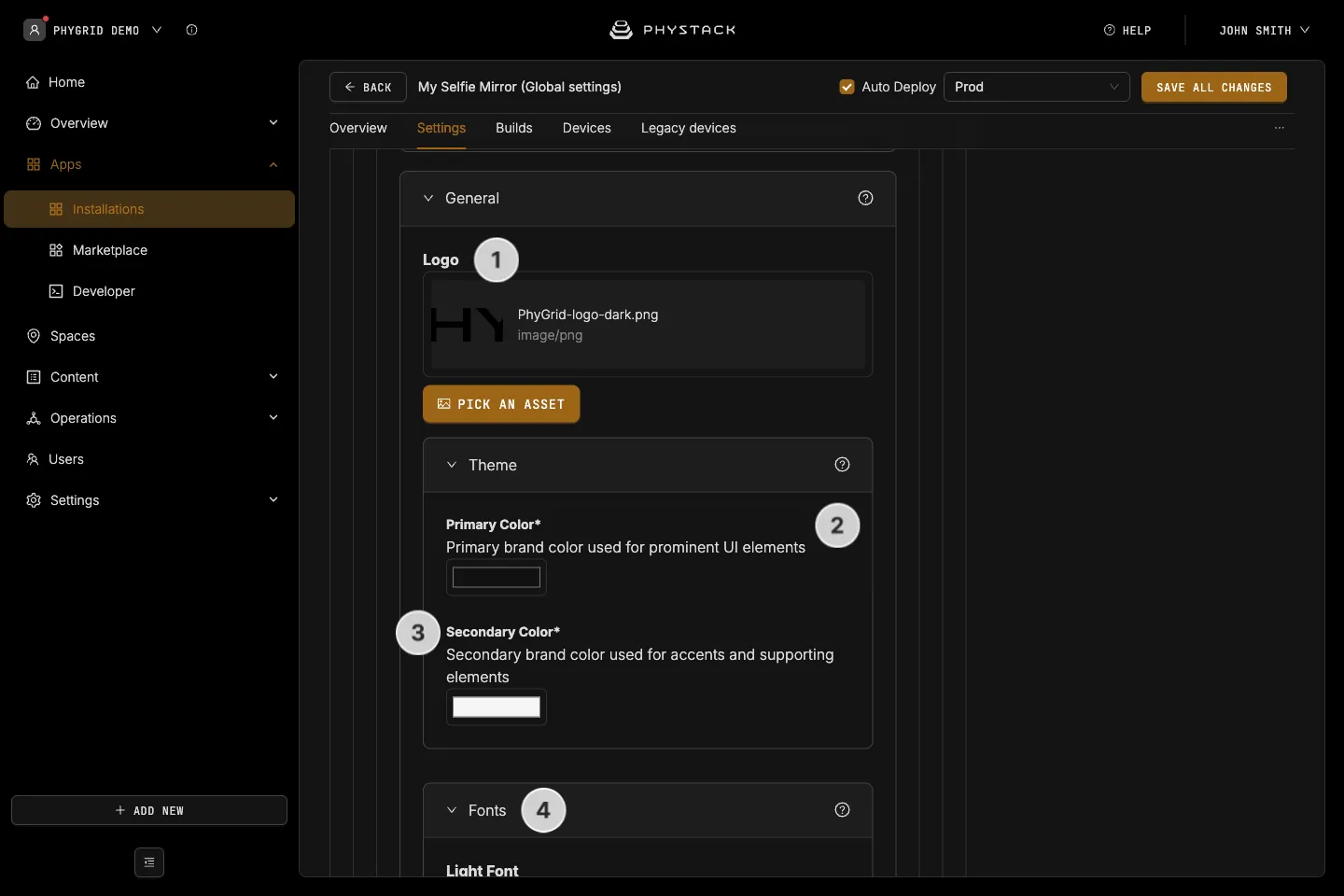Open the John Smith user menu
The image size is (1344, 896).
point(1265,30)
